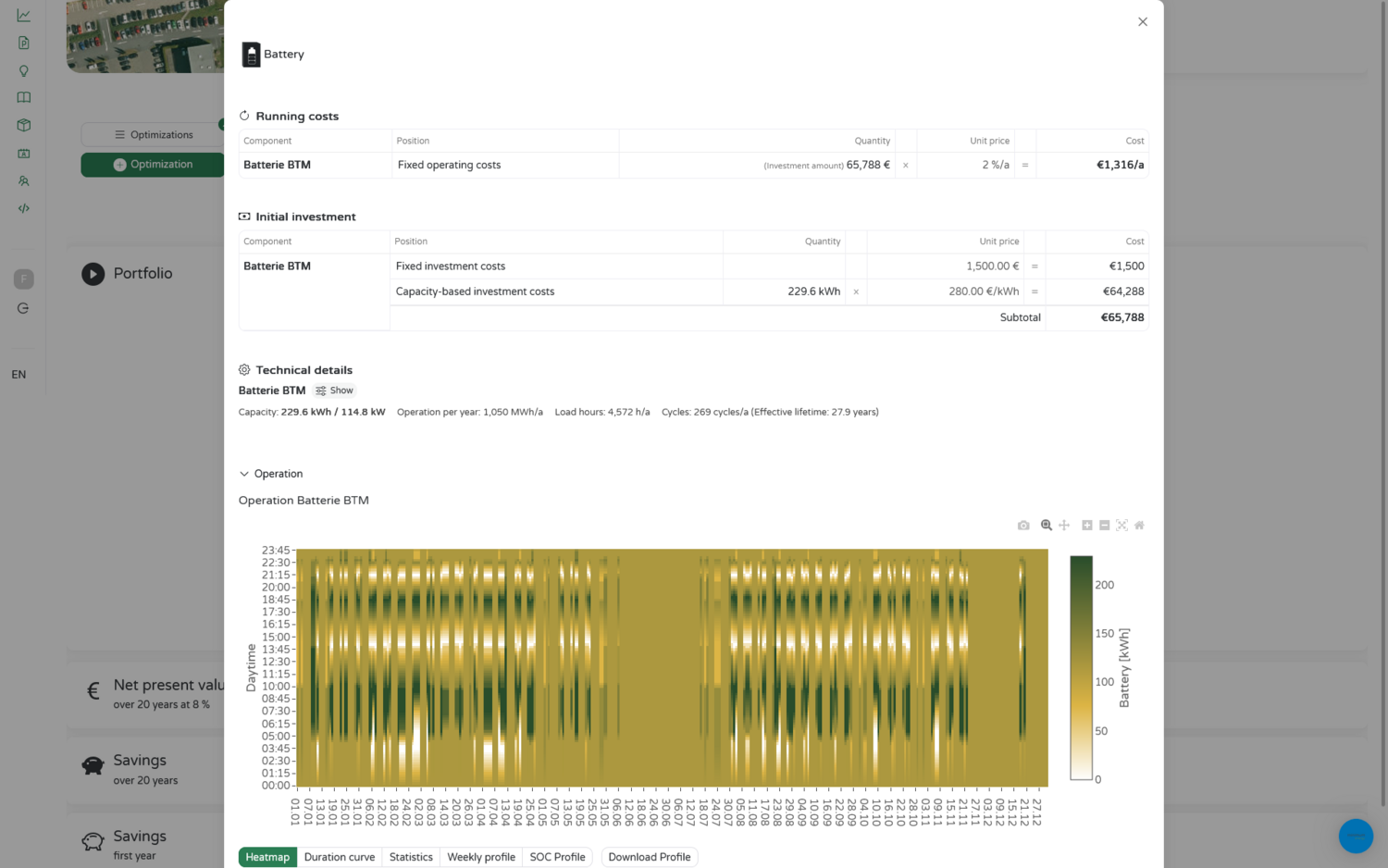Autoscale the heatmap chart axes

1122,526
